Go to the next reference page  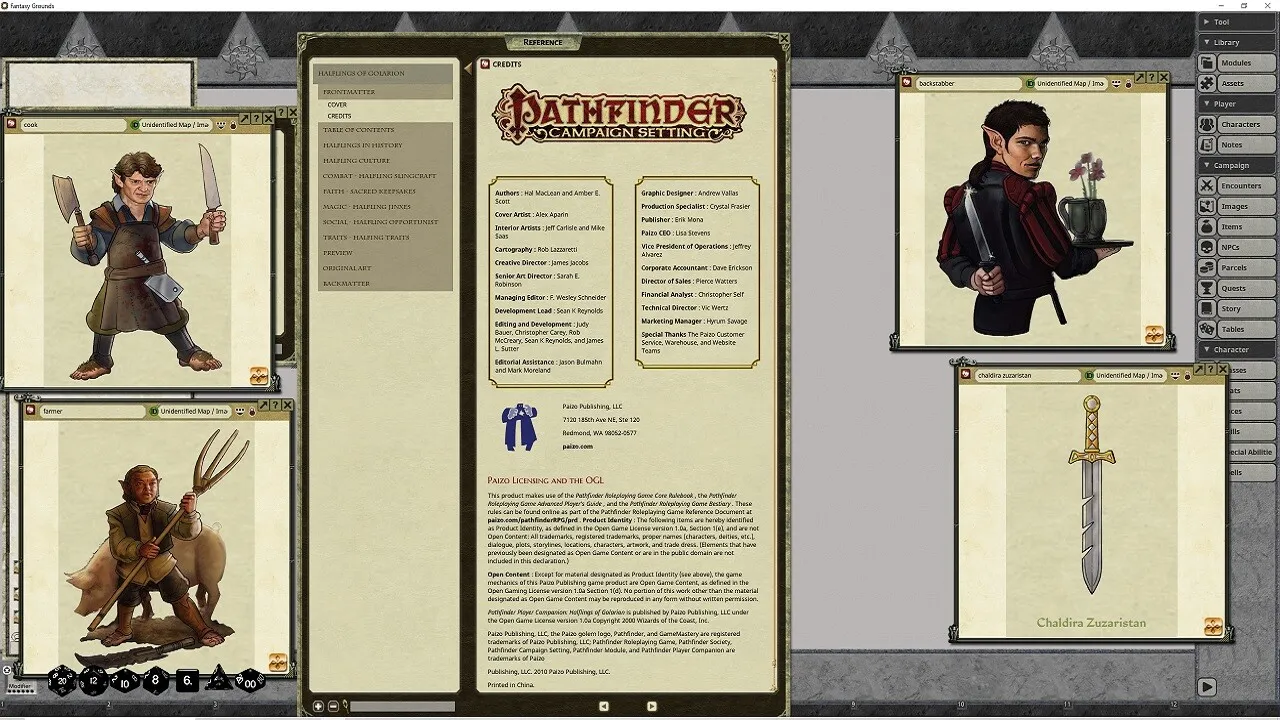[x=652, y=706]
